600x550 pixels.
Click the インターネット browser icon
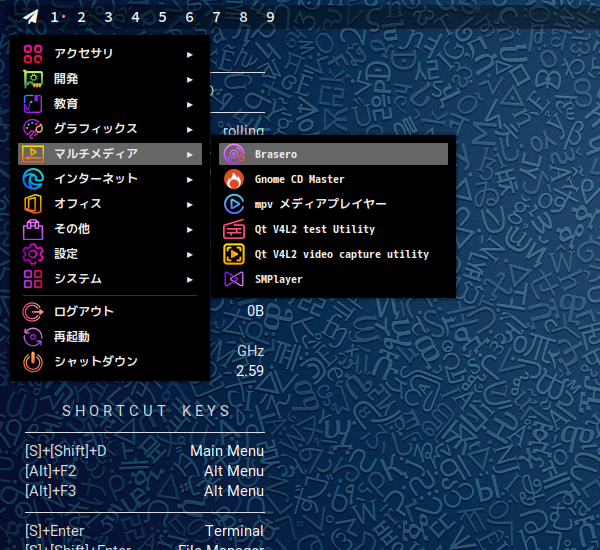click(x=33, y=179)
